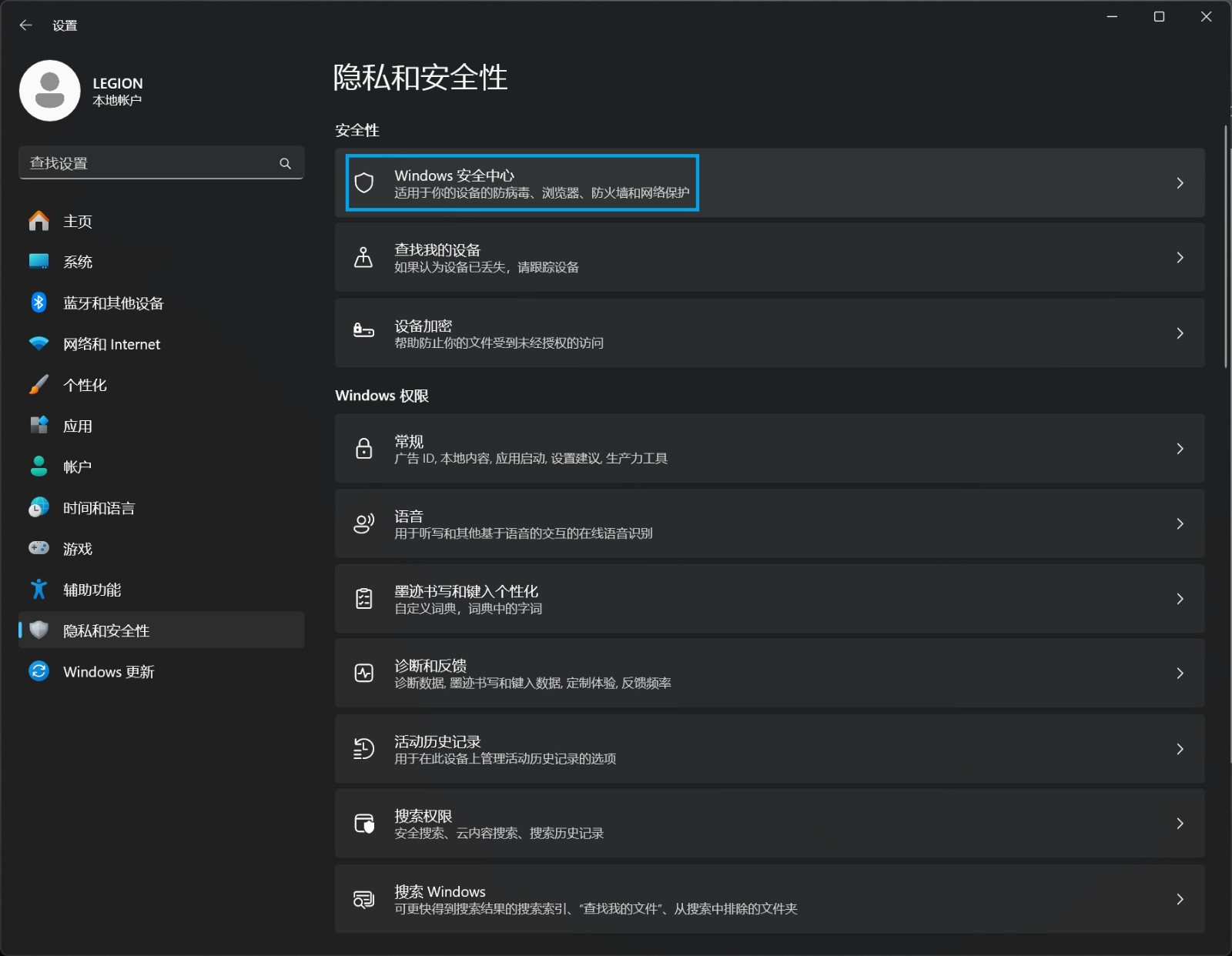The image size is (1232, 956).
Task: Click the lock drive icon in 设备加密 row
Action: (363, 332)
